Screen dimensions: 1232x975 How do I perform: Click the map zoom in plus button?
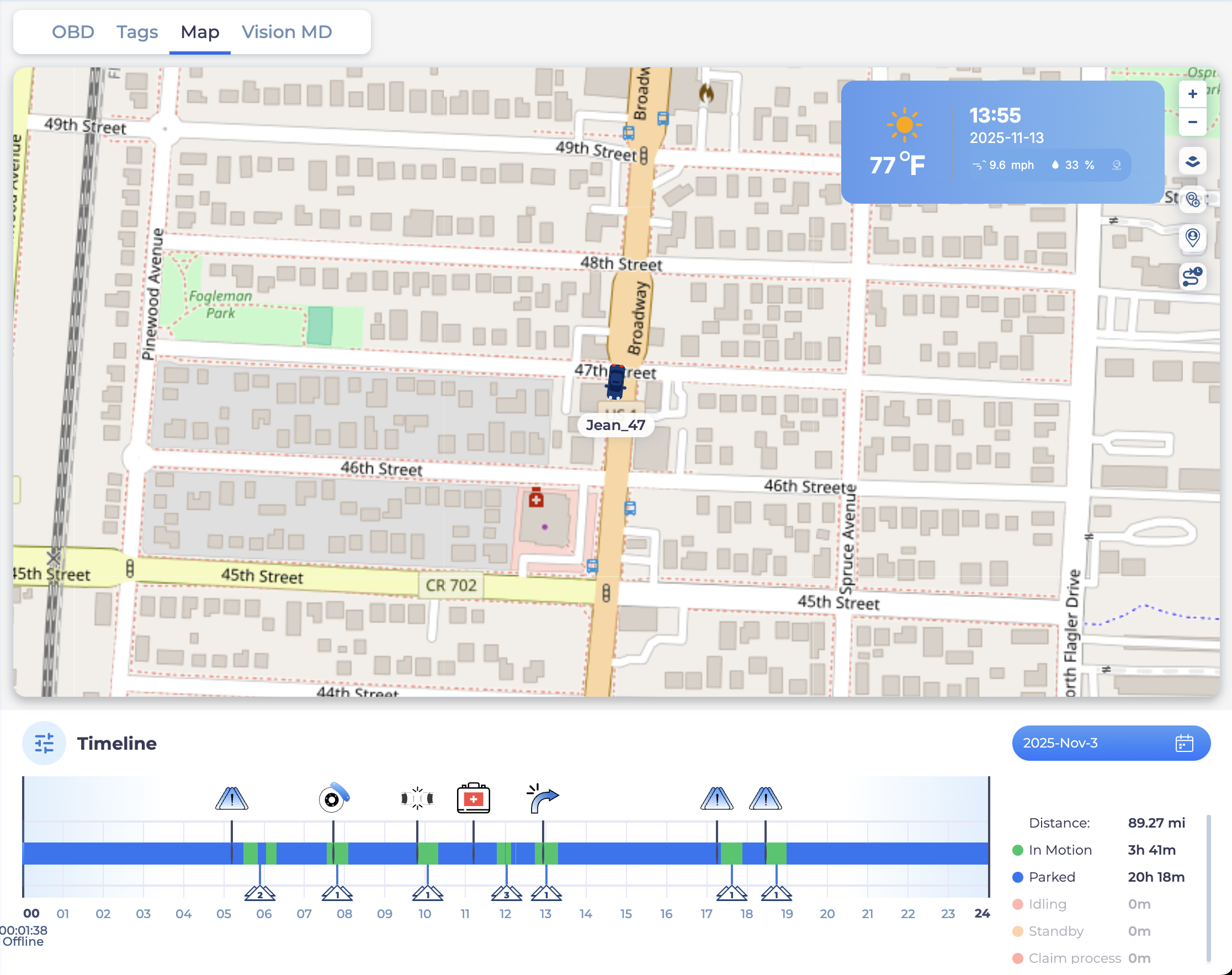tap(1192, 94)
